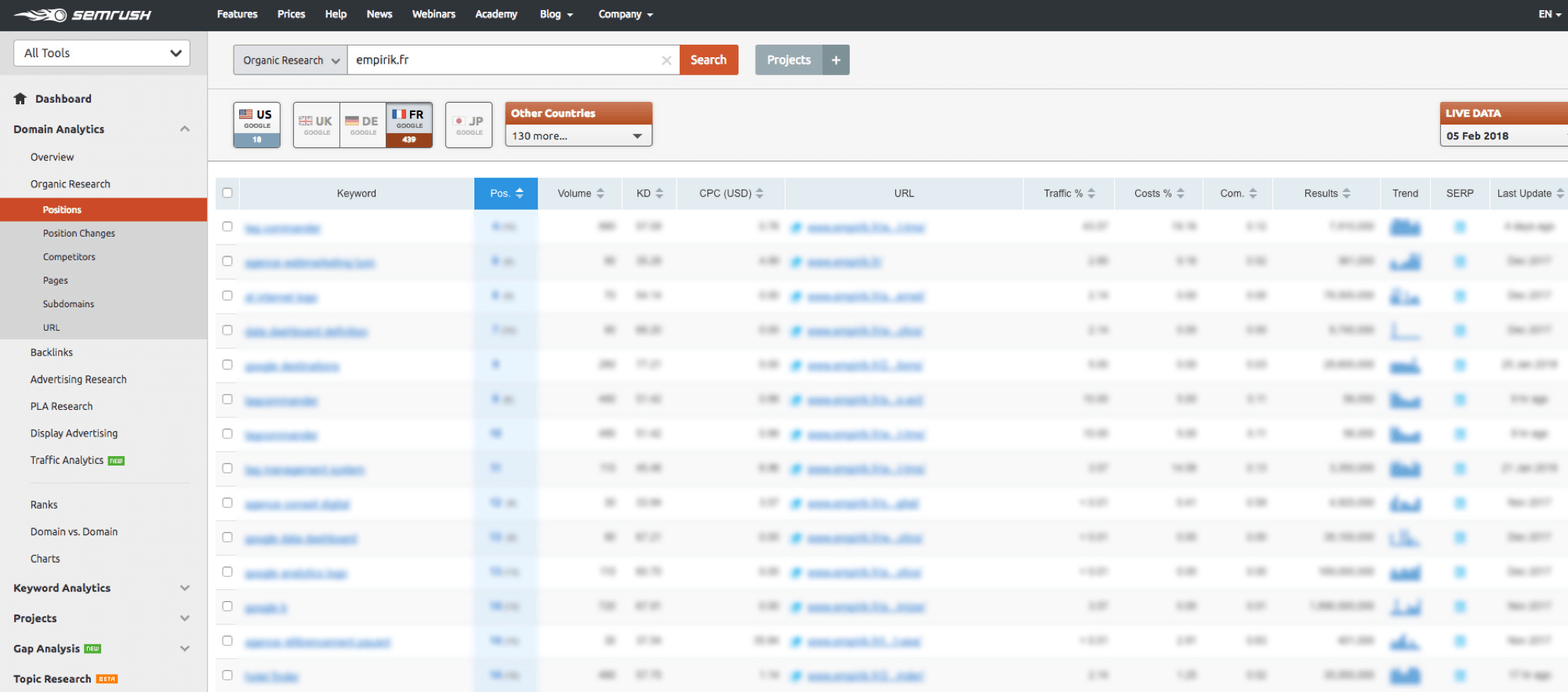1568x692 pixels.
Task: Collapse the Domain Analytics section
Action: 185,129
